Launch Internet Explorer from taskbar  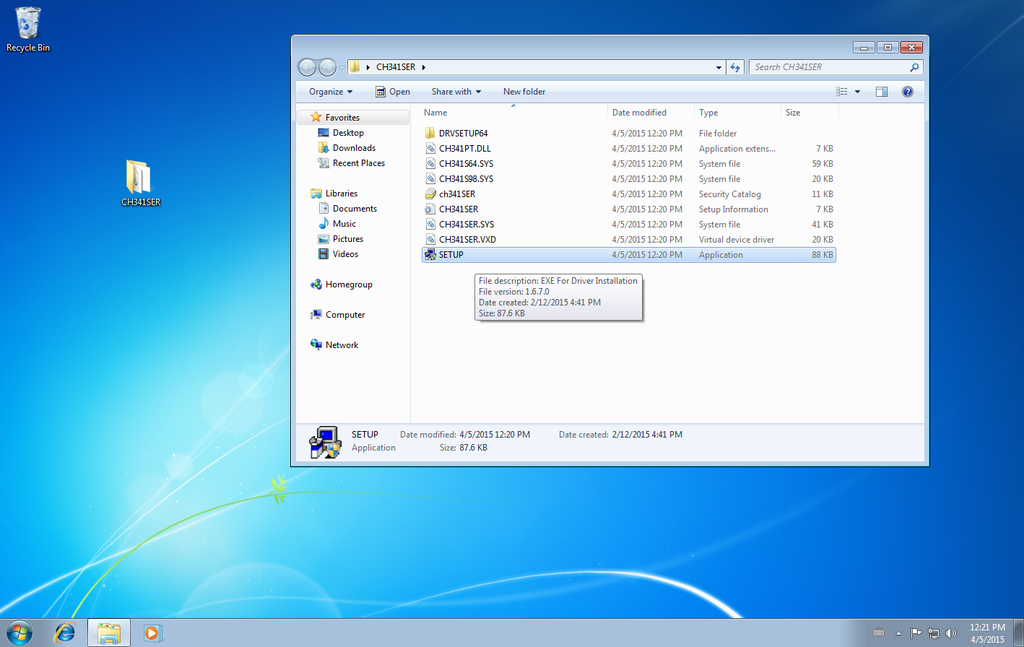[65, 633]
